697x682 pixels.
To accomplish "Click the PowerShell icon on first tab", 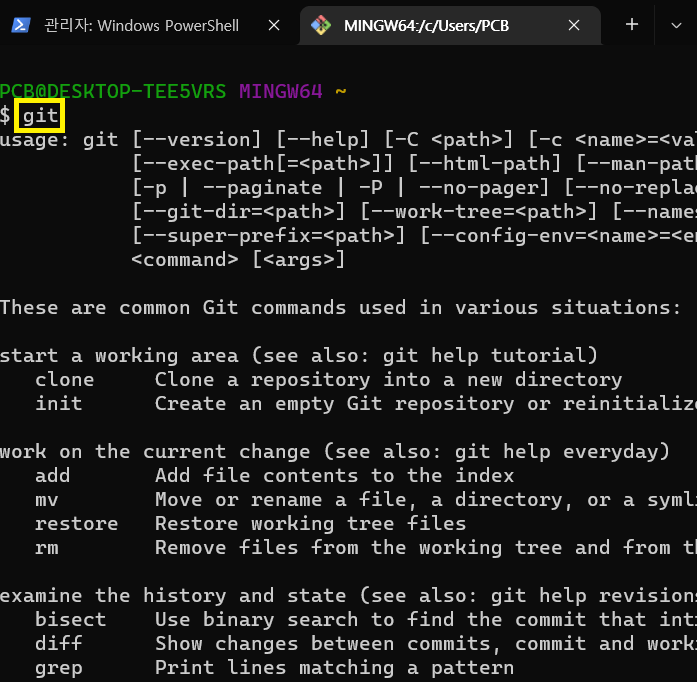I will click(20, 25).
